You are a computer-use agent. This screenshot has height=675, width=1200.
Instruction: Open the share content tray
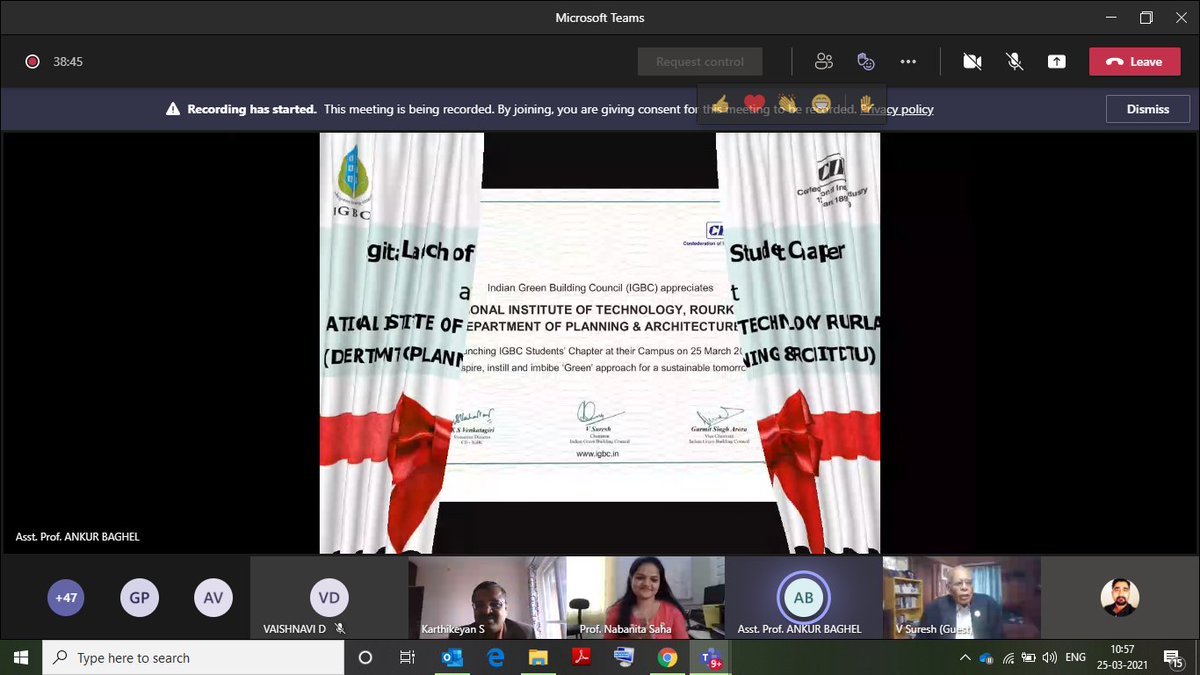1057,61
